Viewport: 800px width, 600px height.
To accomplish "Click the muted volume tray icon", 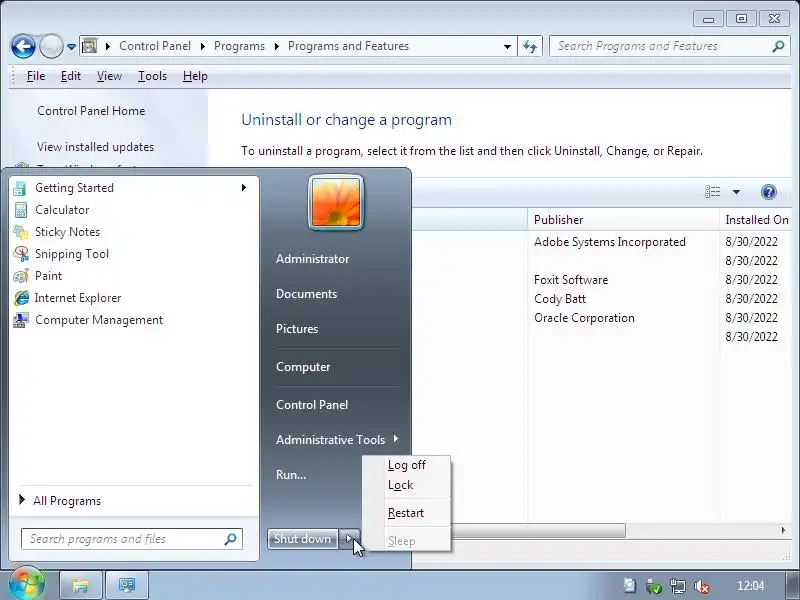I will pos(702,586).
